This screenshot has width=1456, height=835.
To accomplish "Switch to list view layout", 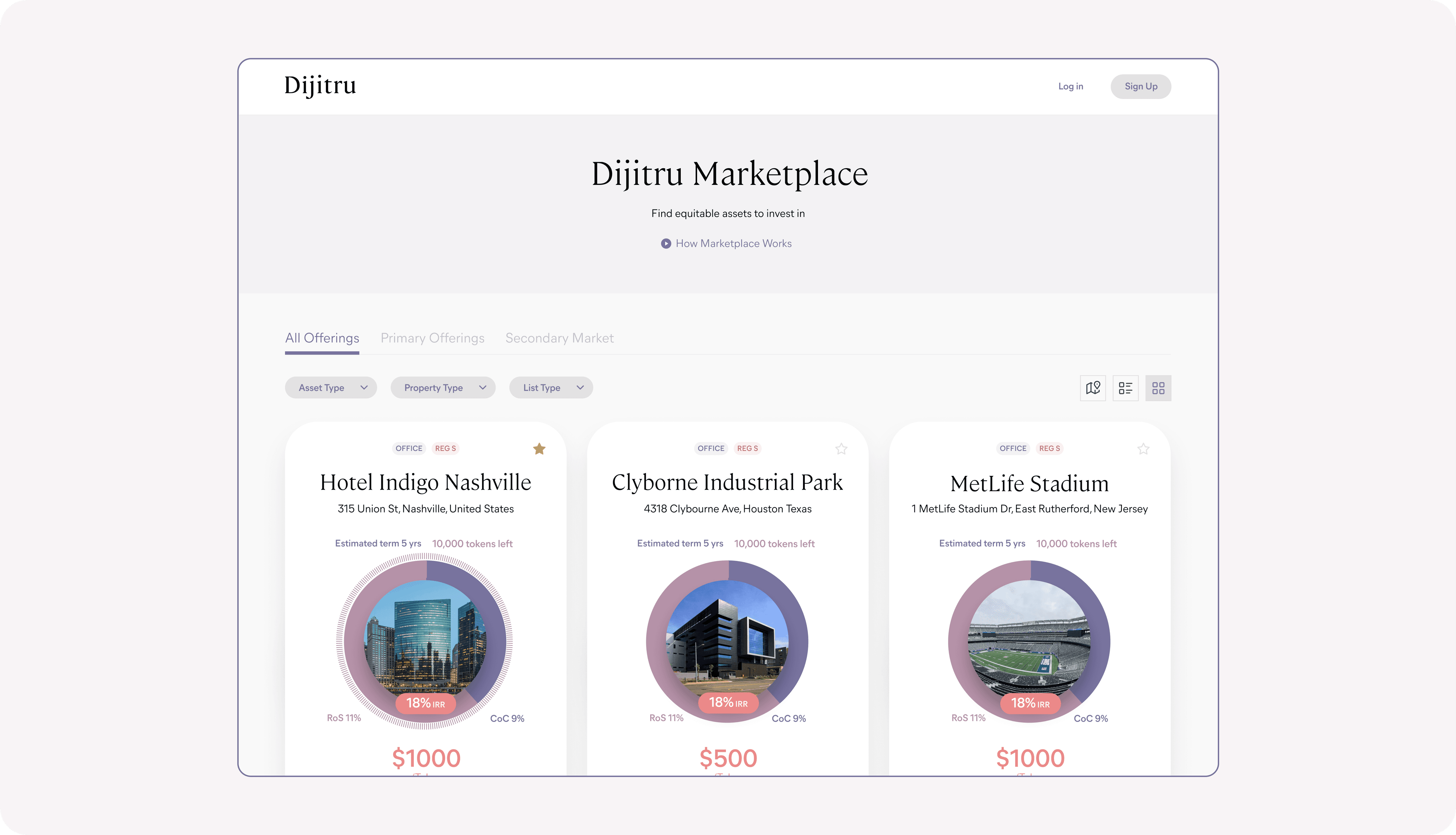I will click(1125, 388).
